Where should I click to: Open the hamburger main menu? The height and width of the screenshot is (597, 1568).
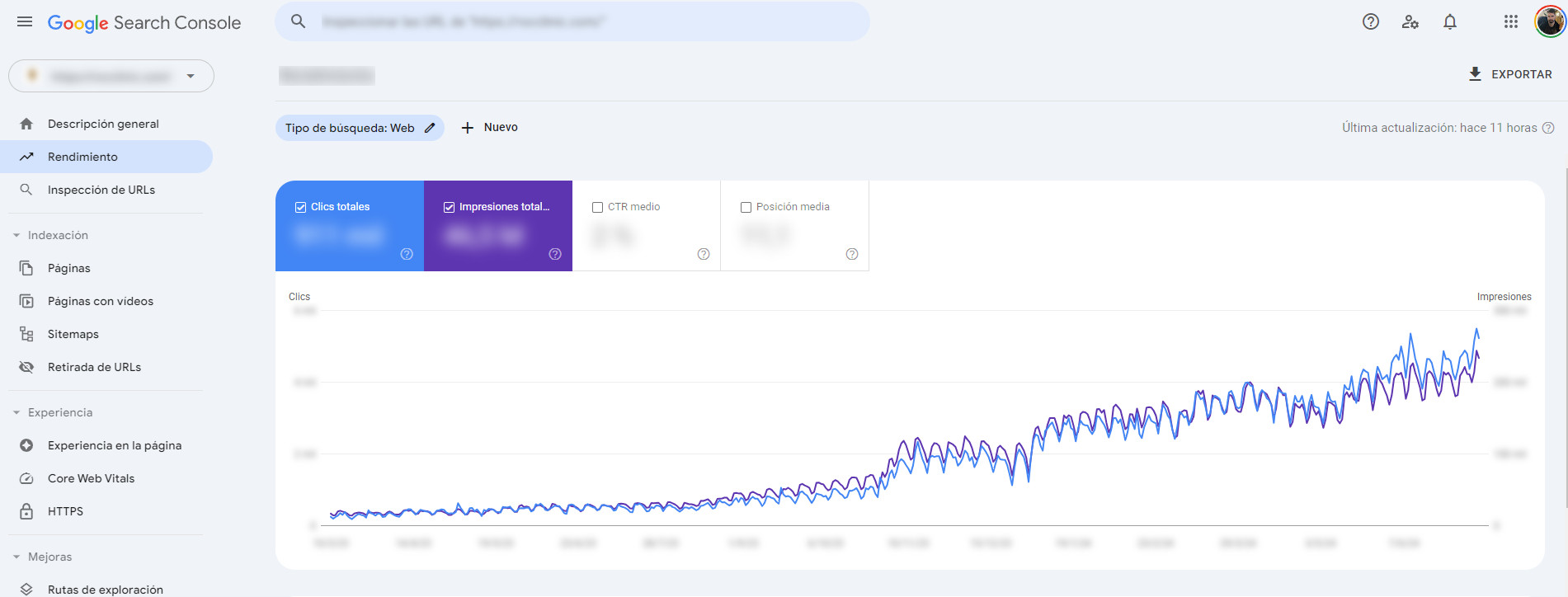25,22
